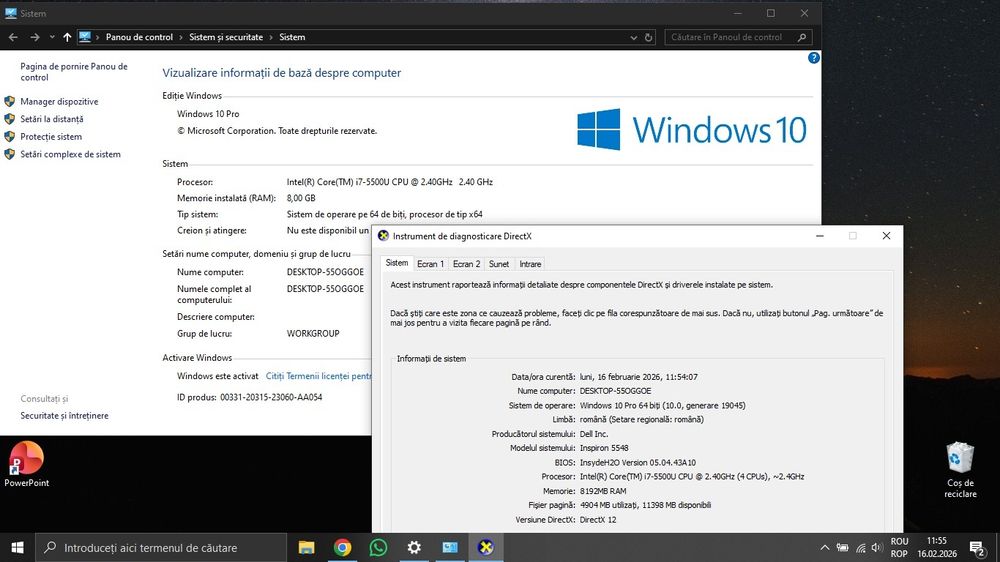Viewport: 1000px width, 562px height.
Task: Click the Sistem window title icon
Action: (11, 13)
